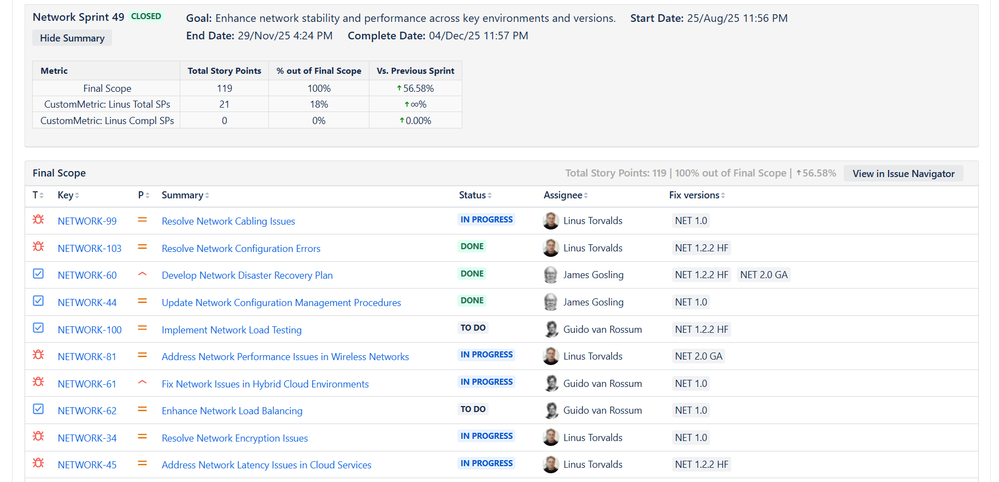Open issue key NETWORK-34
The width and height of the screenshot is (999, 482).
87,438
